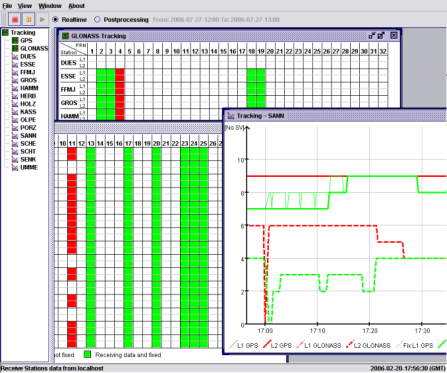
Task: Click the L2 GLONASS legend entry
Action: click(x=368, y=346)
